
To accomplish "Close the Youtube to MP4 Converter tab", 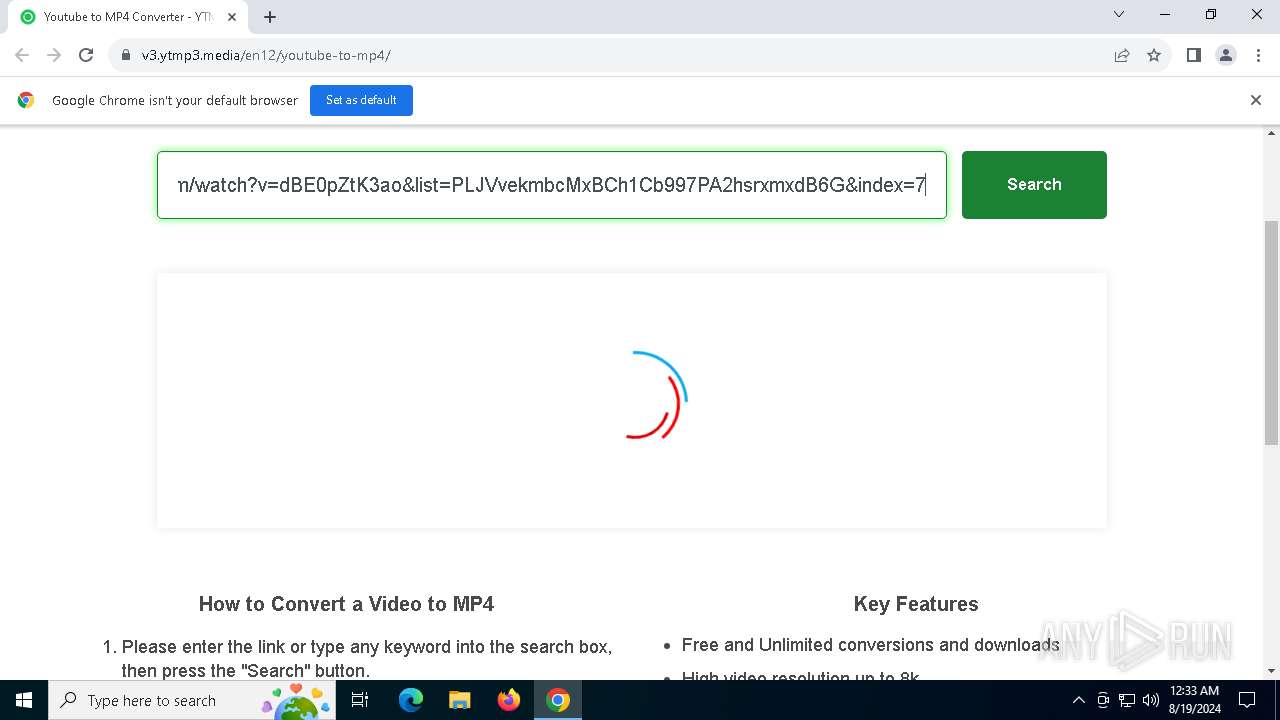I will pos(232,17).
